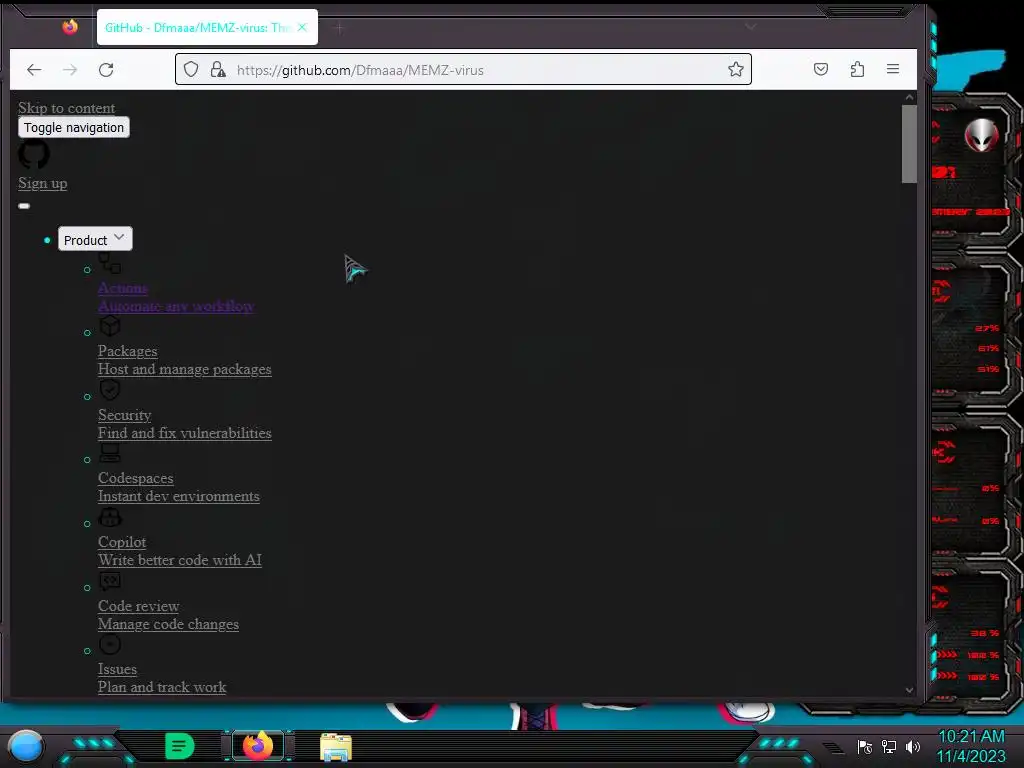Click the Alienware head desktop gadget
This screenshot has height=768, width=1024.
[982, 135]
